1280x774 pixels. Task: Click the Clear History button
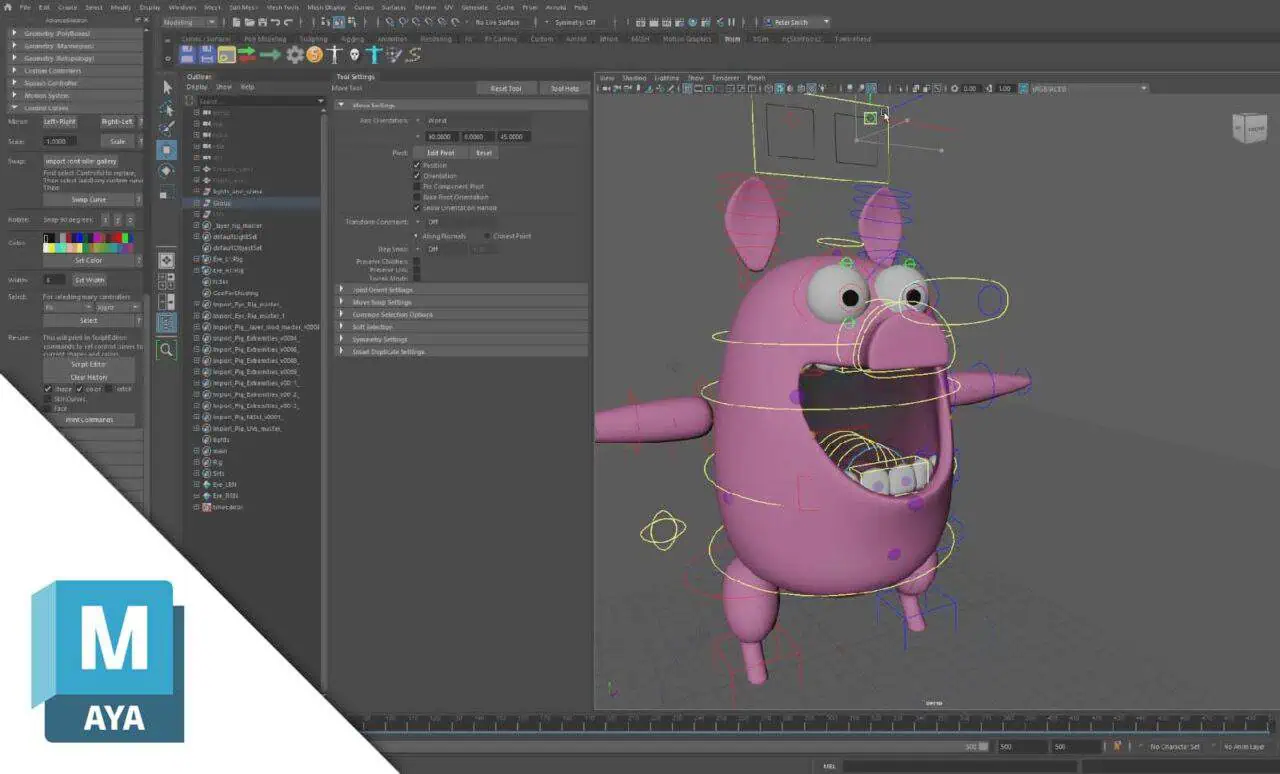89,377
